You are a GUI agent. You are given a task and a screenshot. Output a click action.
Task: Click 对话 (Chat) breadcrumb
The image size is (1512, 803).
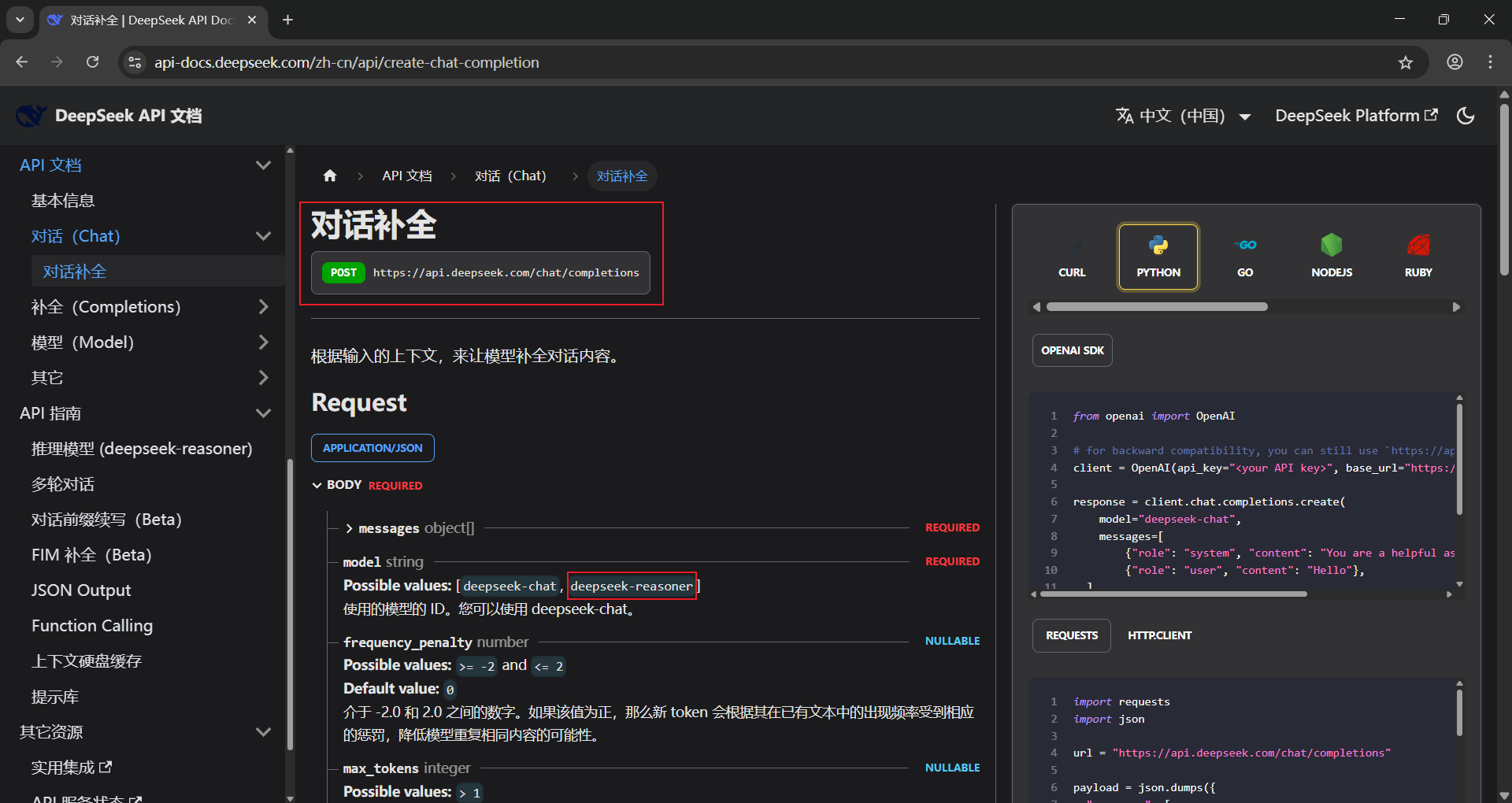point(510,176)
